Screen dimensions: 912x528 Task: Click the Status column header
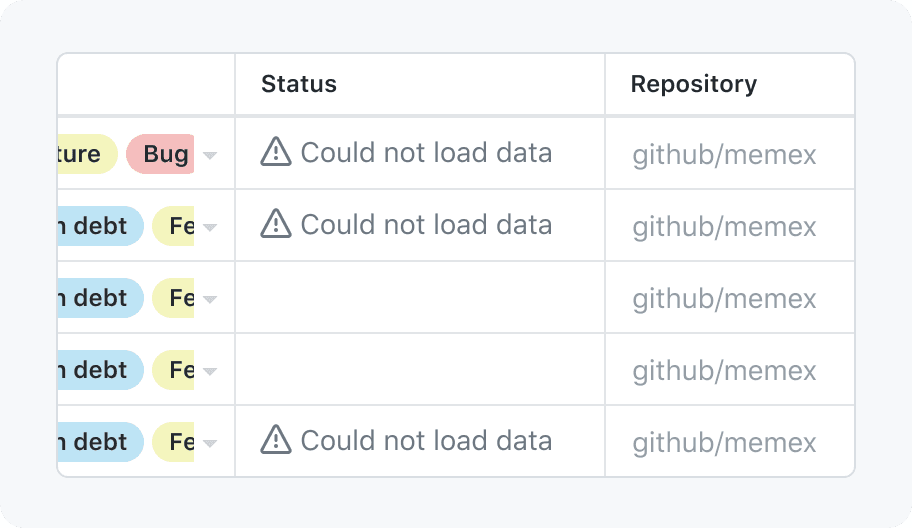(299, 84)
